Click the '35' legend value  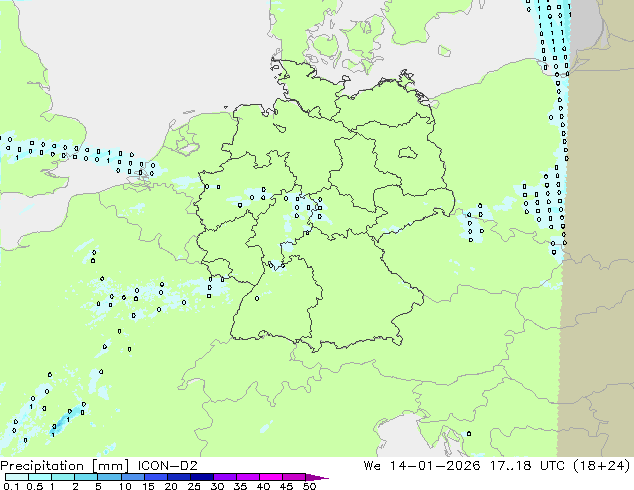click(240, 486)
